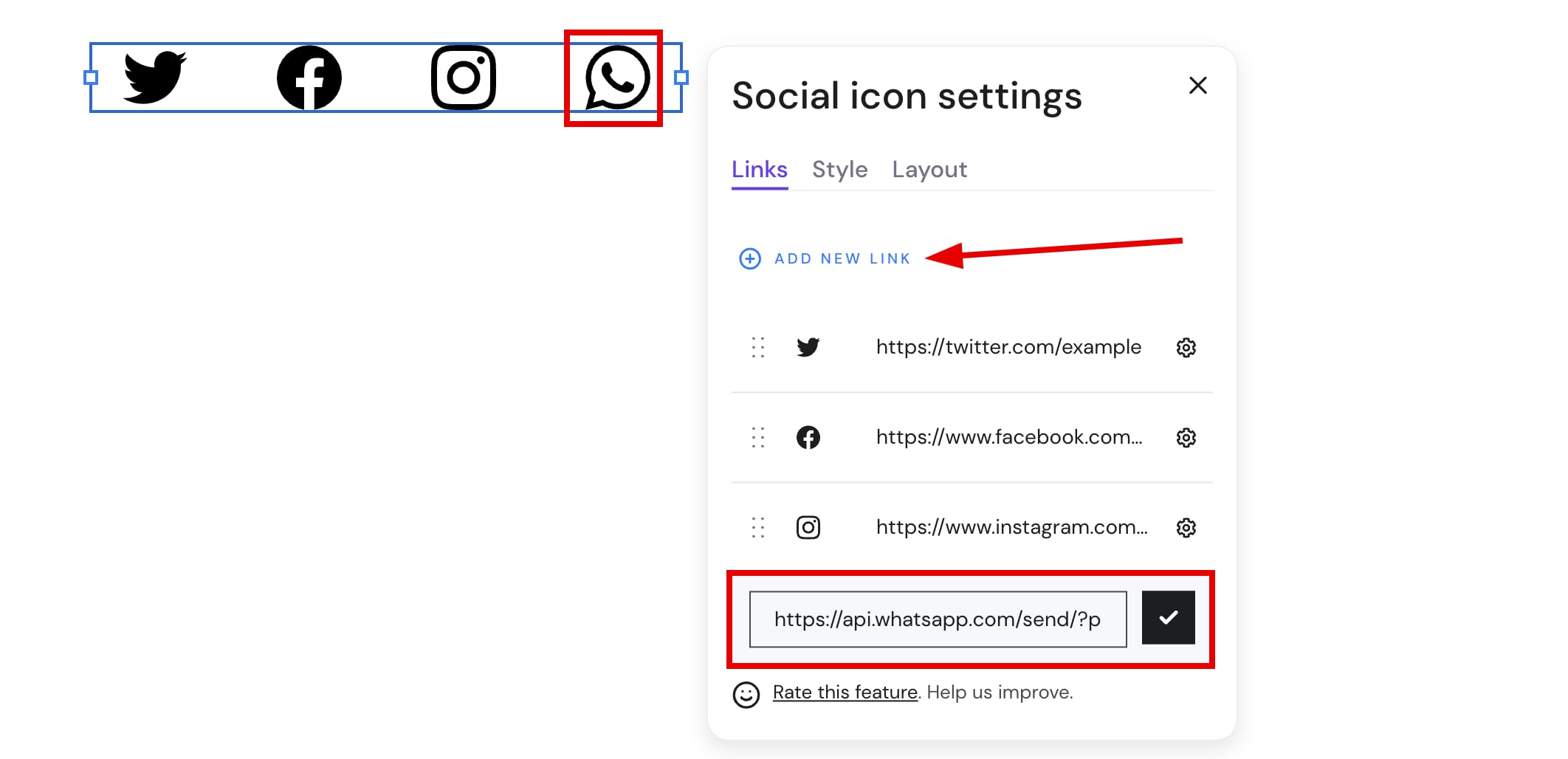1568x759 pixels.
Task: Open settings gear for the Instagram link
Action: 1186,527
